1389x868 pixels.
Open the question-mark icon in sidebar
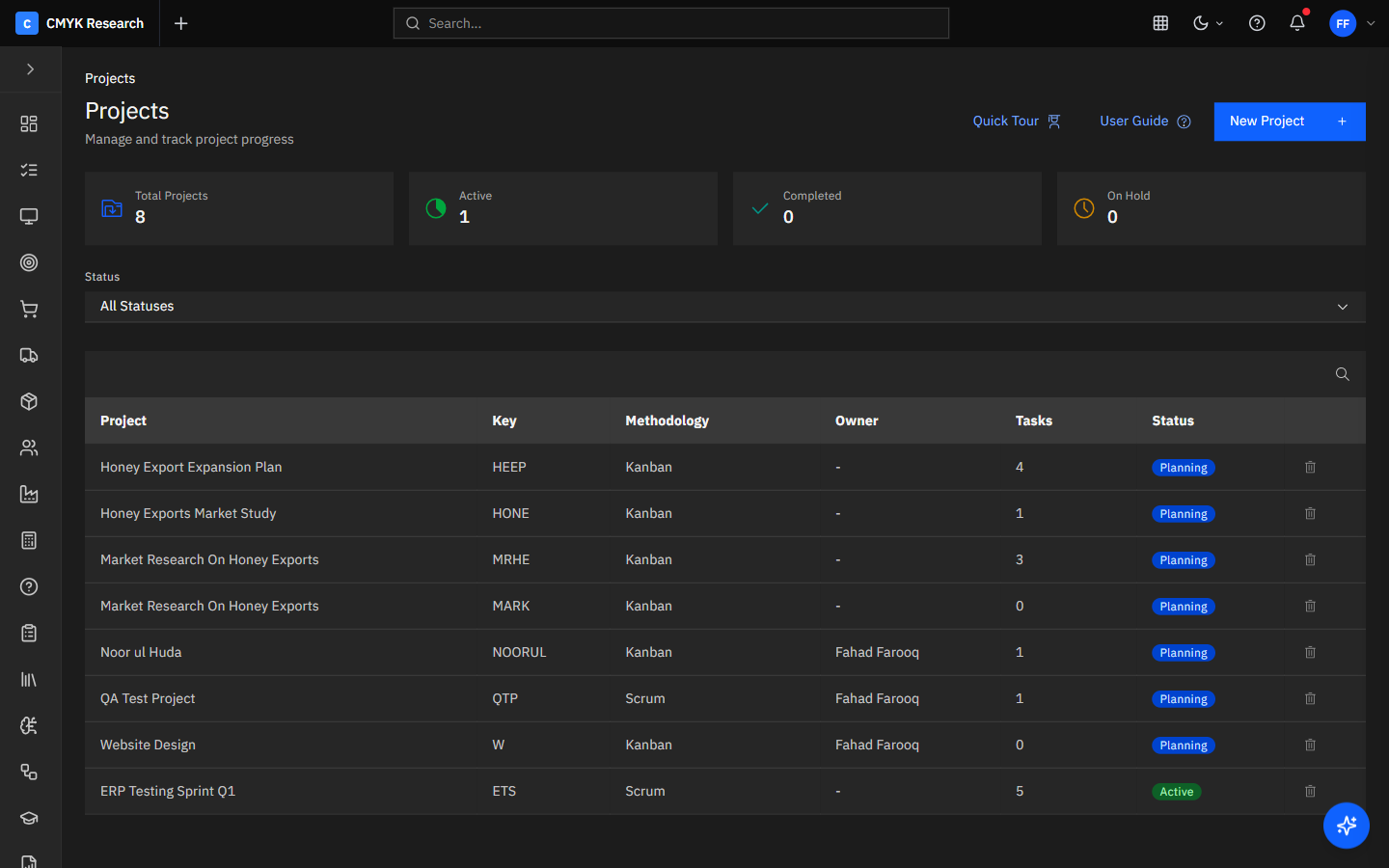click(29, 586)
